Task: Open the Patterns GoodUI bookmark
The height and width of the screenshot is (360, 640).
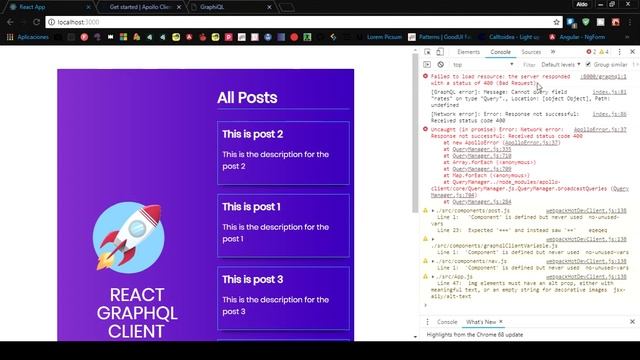Action: pos(439,37)
